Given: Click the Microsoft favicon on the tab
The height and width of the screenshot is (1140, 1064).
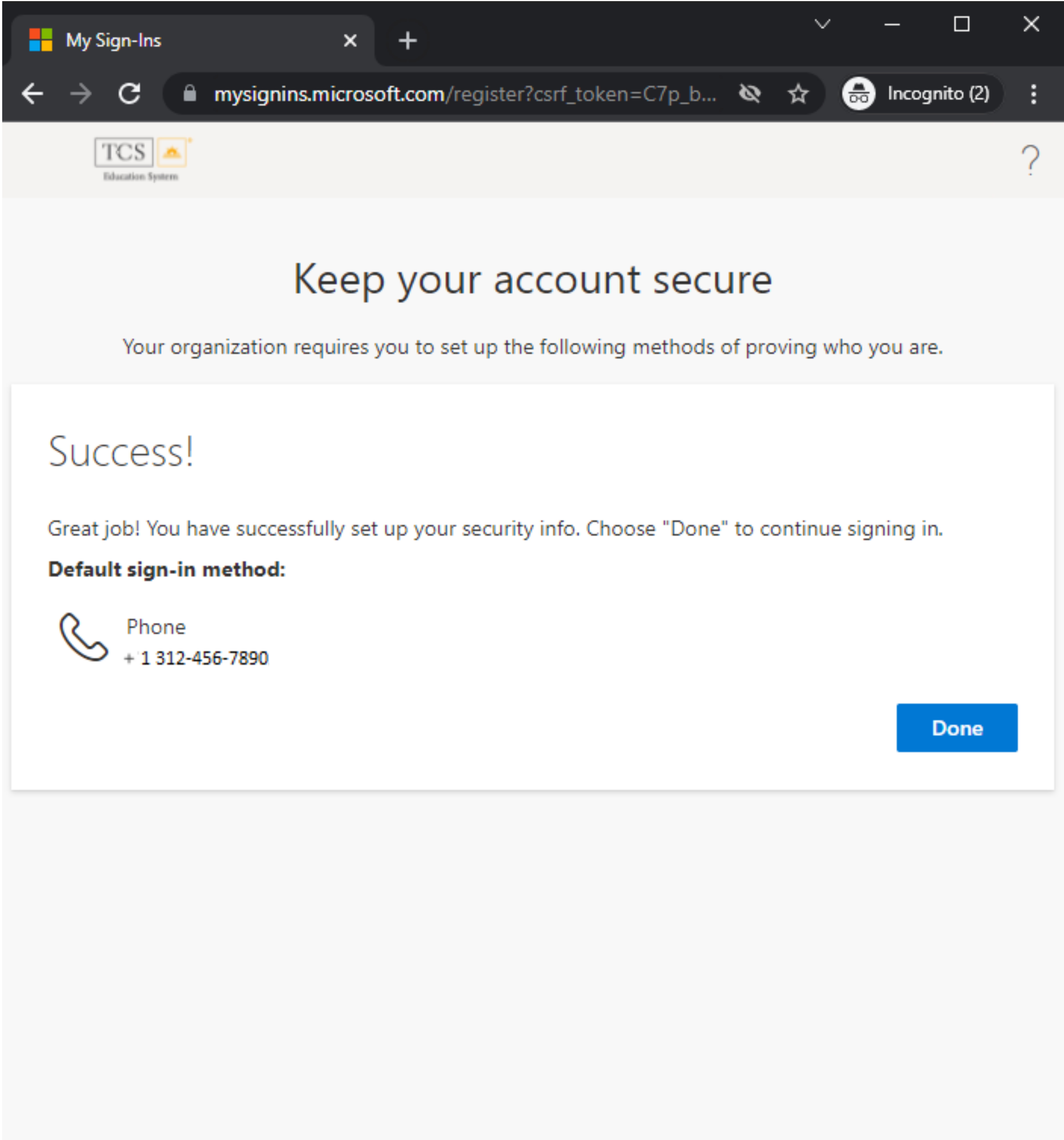Looking at the screenshot, I should point(41,40).
